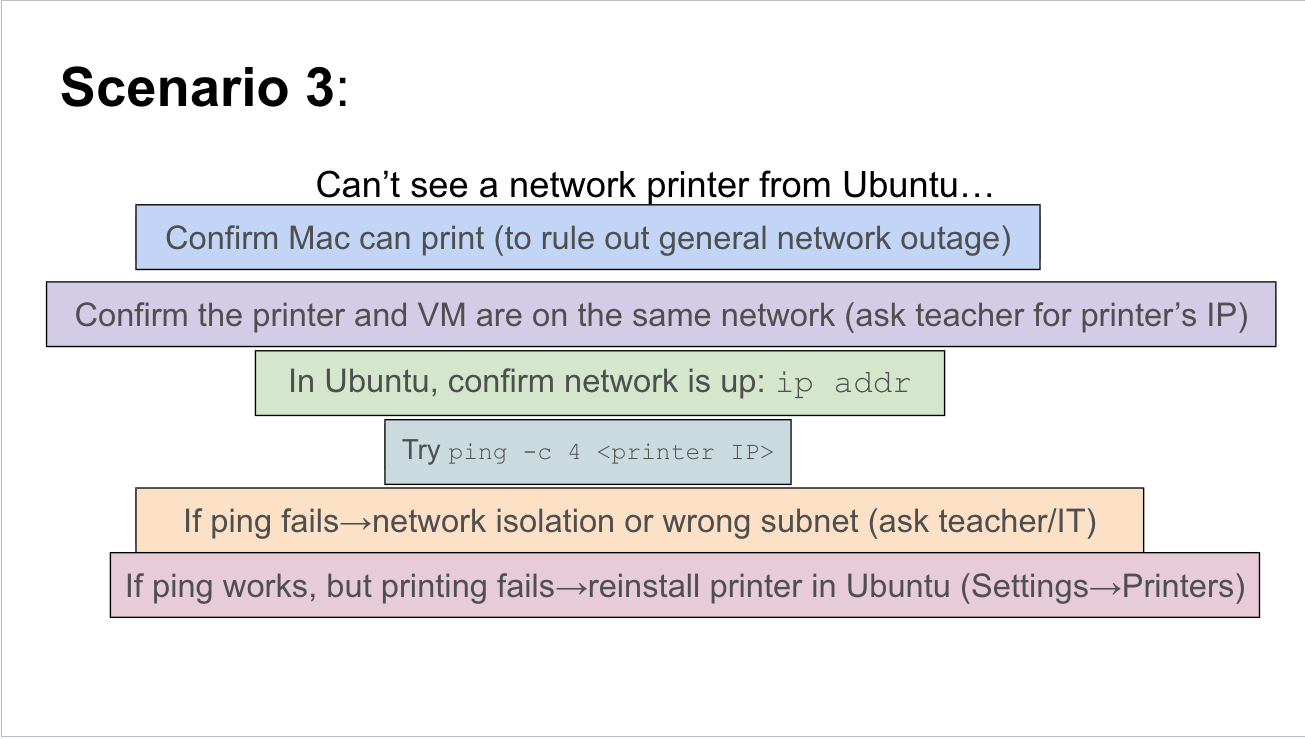The image size is (1305, 739).
Task: Select the "Can't see a network printer" subtitle
Action: click(x=654, y=185)
